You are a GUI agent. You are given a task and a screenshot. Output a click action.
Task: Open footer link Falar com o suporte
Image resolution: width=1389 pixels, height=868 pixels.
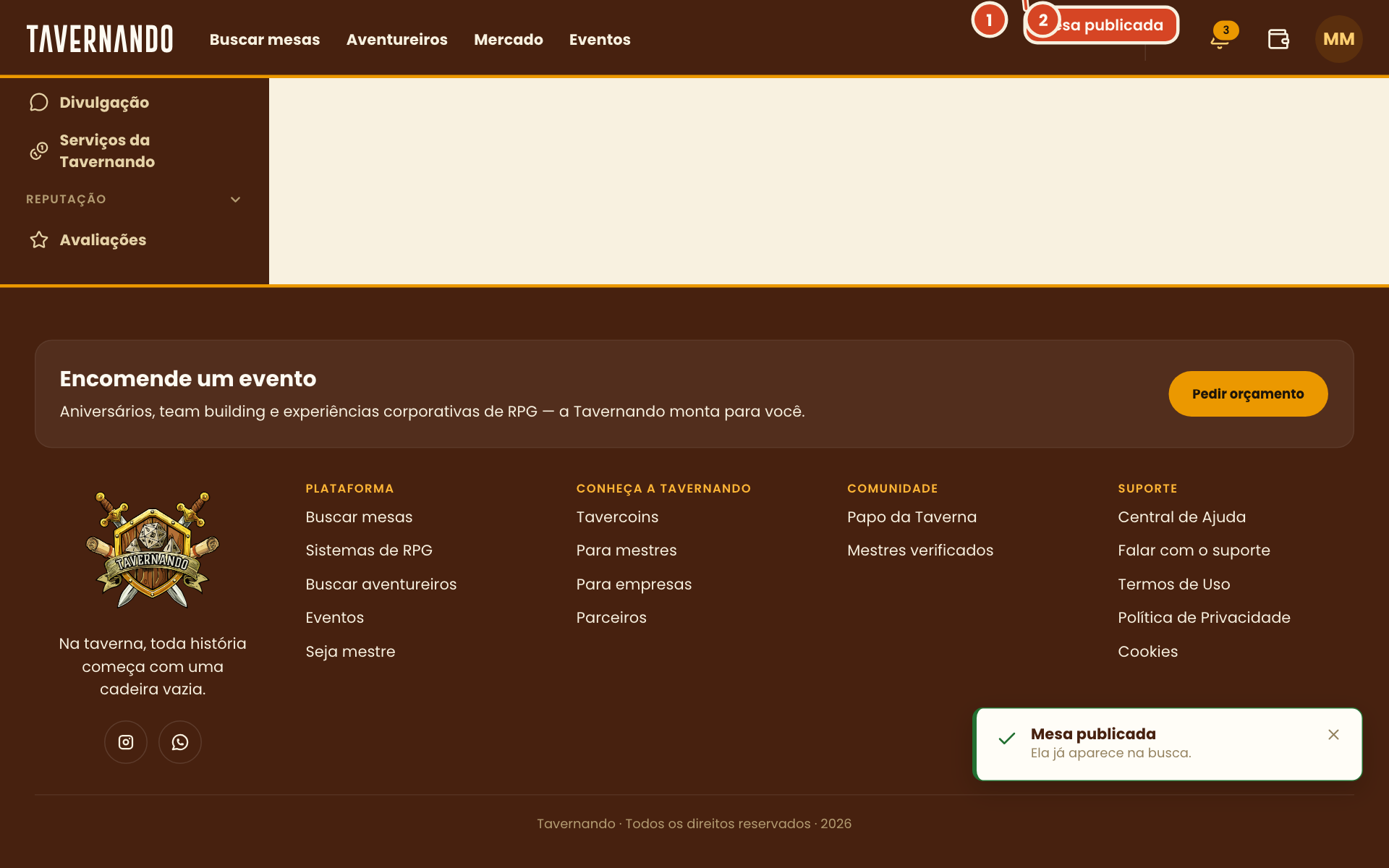point(1194,550)
